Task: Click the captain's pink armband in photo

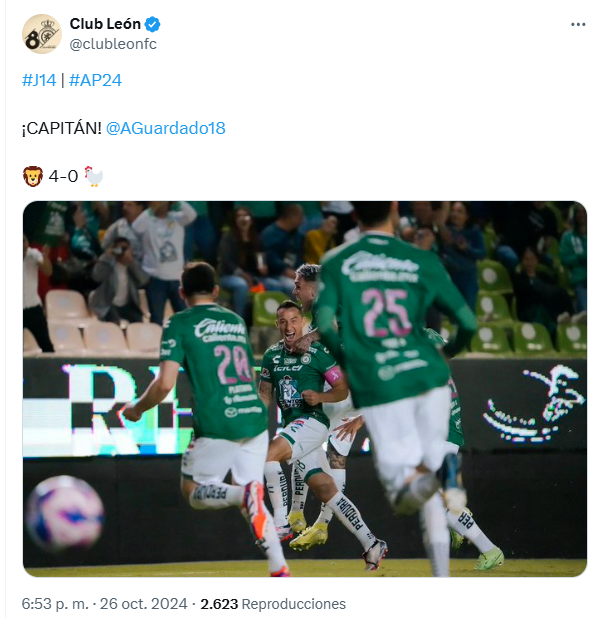Action: click(333, 374)
